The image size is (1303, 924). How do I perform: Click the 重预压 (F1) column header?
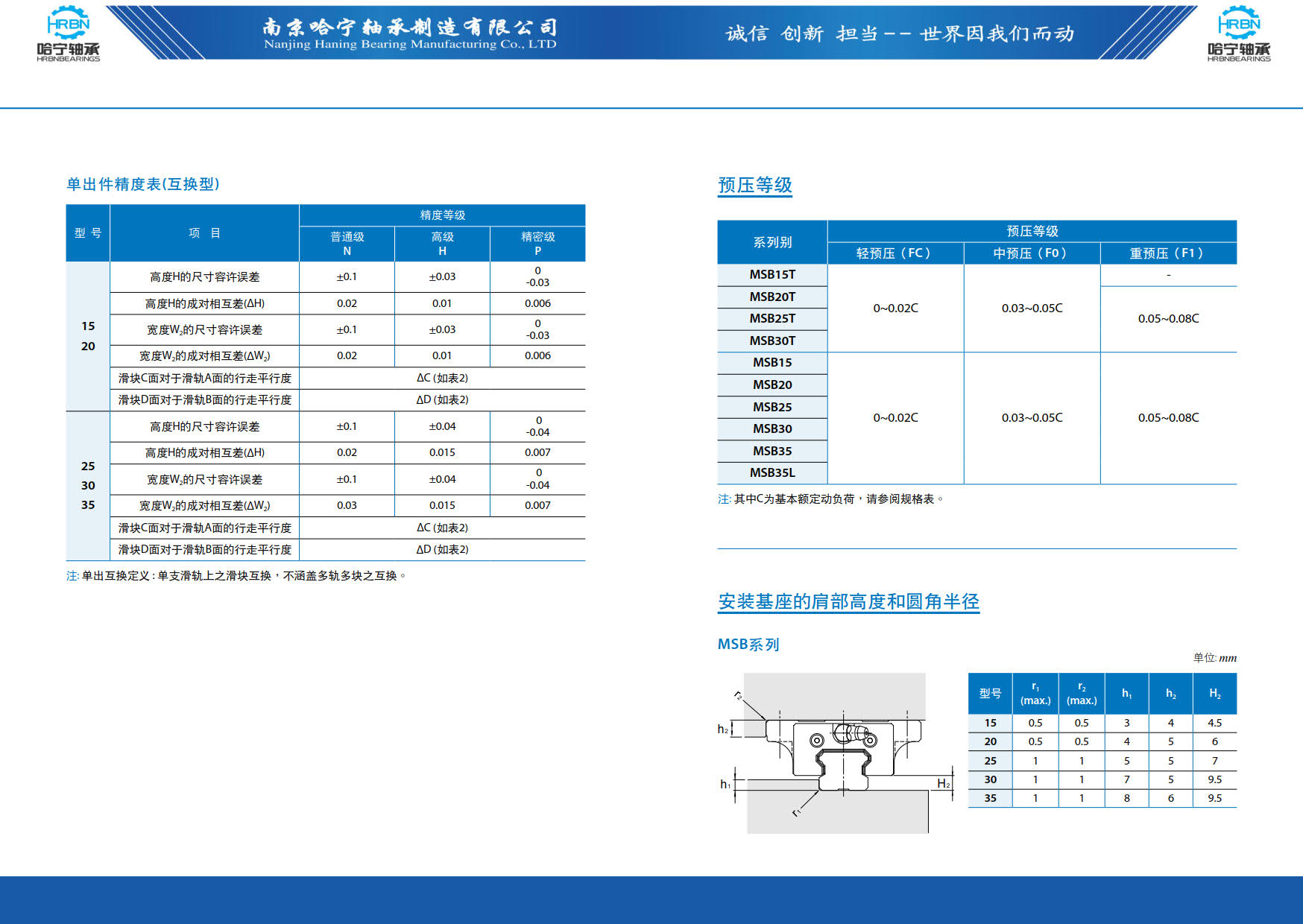click(1168, 253)
